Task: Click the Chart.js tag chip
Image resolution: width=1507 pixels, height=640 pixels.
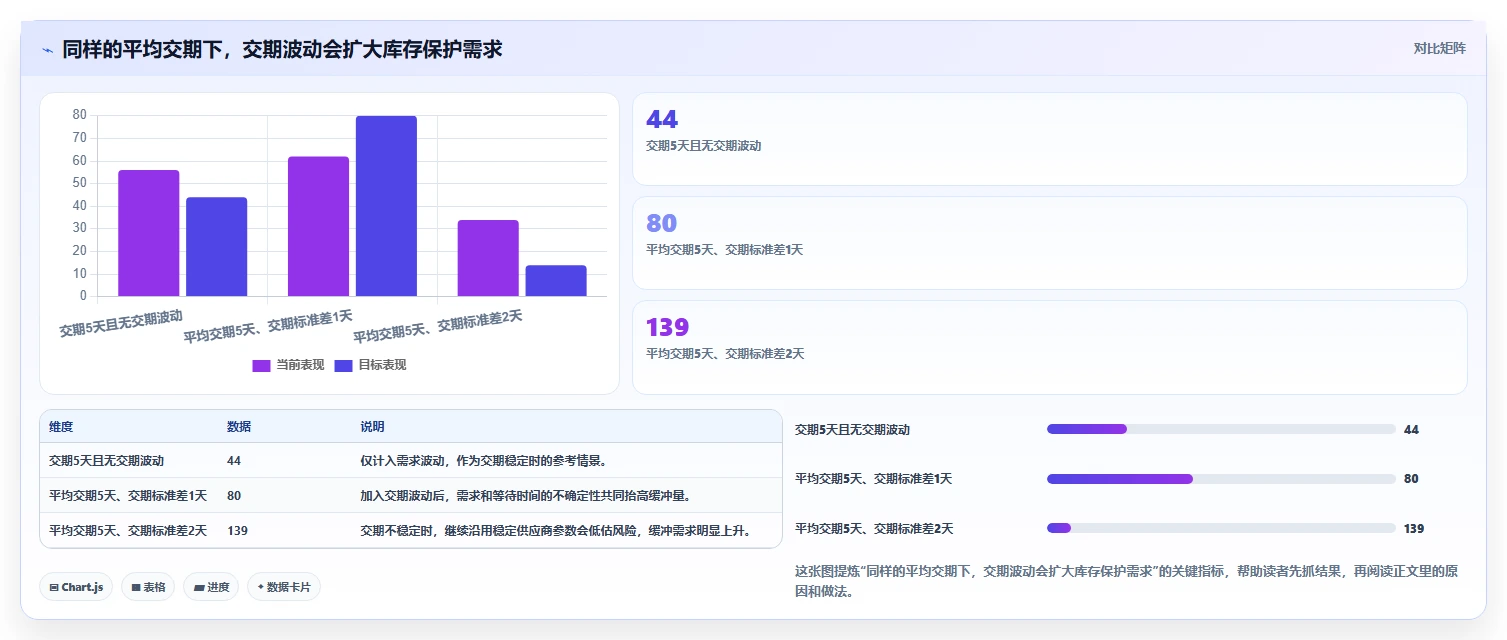Action: pyautogui.click(x=76, y=587)
